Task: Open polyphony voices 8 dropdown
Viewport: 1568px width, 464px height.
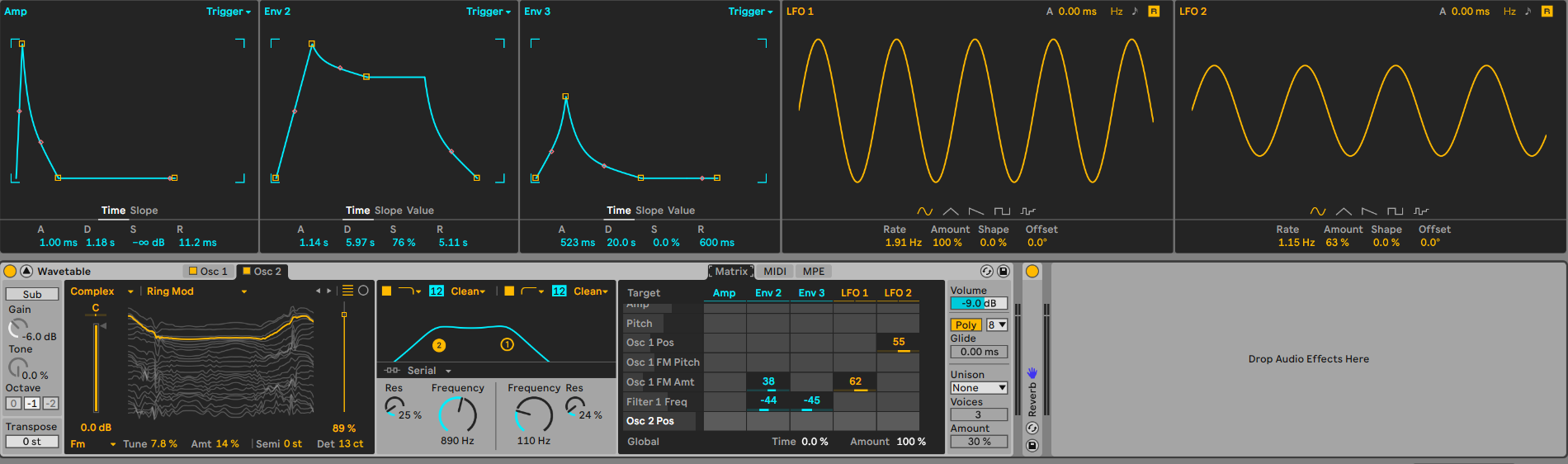Action: click(x=997, y=325)
